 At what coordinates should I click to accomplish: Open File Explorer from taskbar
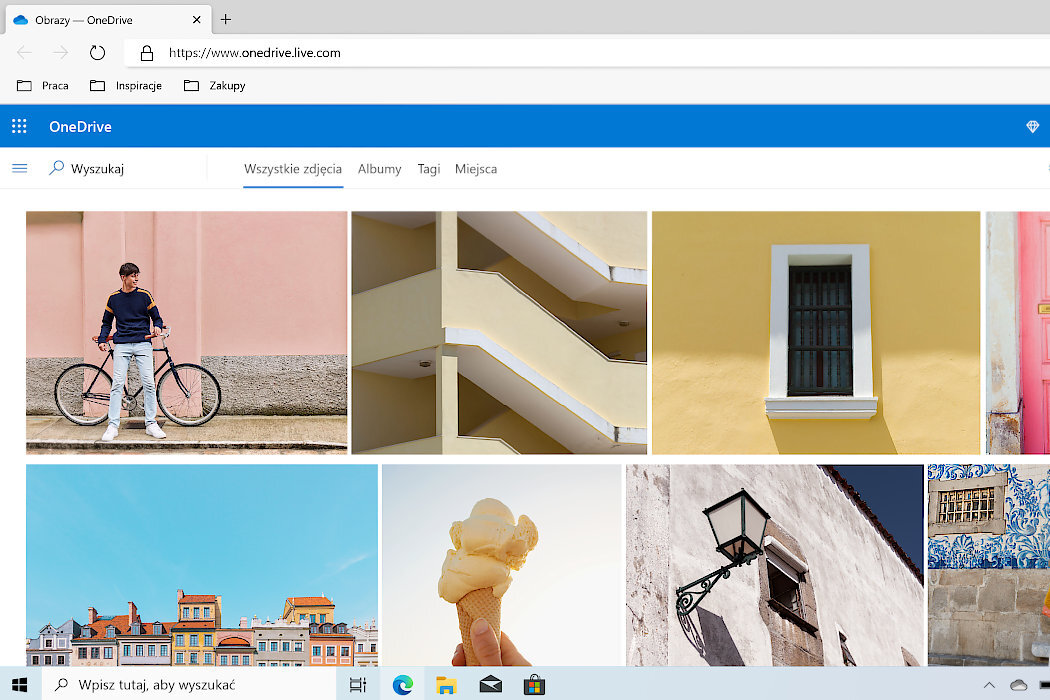pos(446,685)
